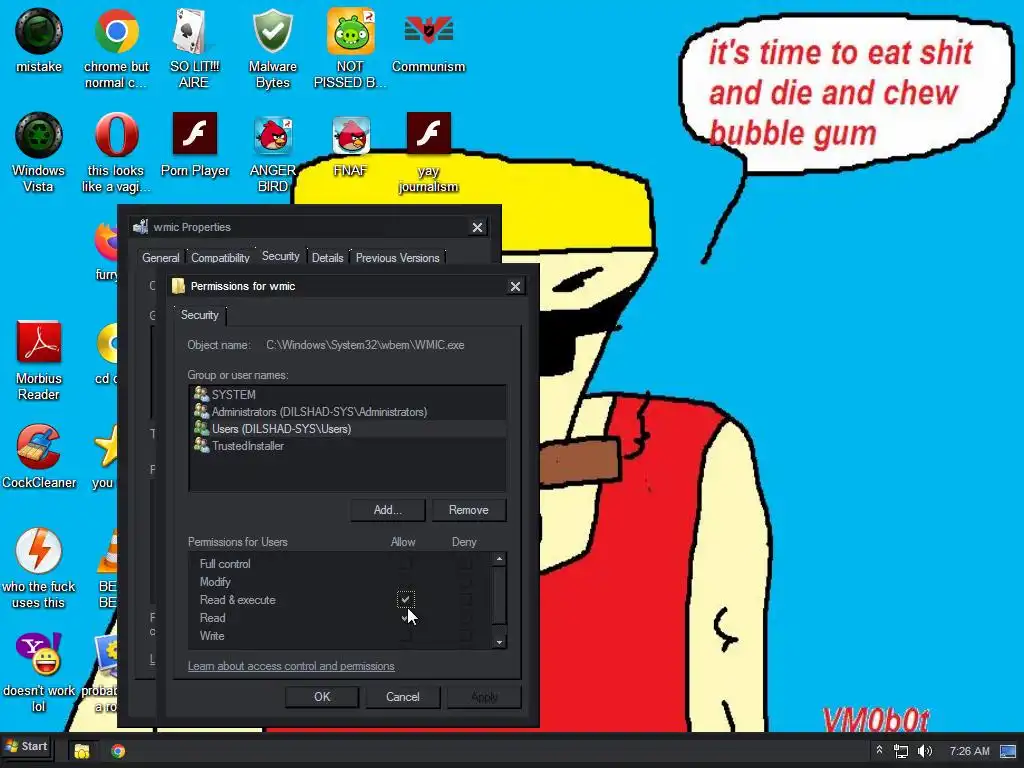
Task: Click the Add... button
Action: click(x=388, y=510)
